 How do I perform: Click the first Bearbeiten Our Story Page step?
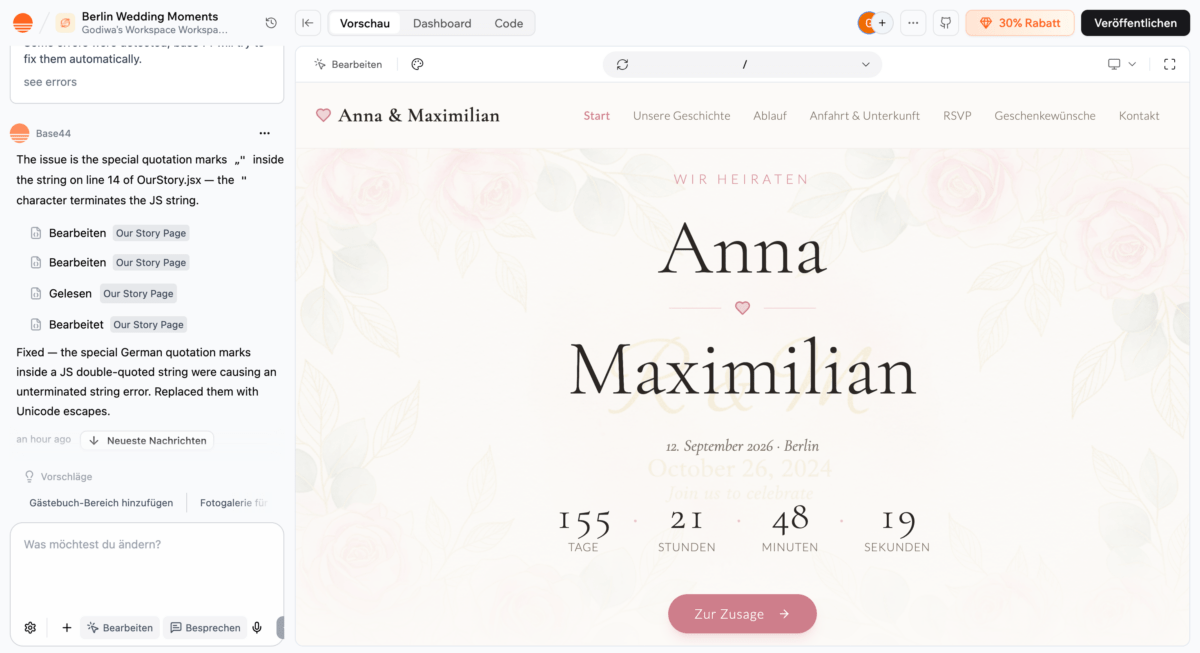[x=109, y=233]
